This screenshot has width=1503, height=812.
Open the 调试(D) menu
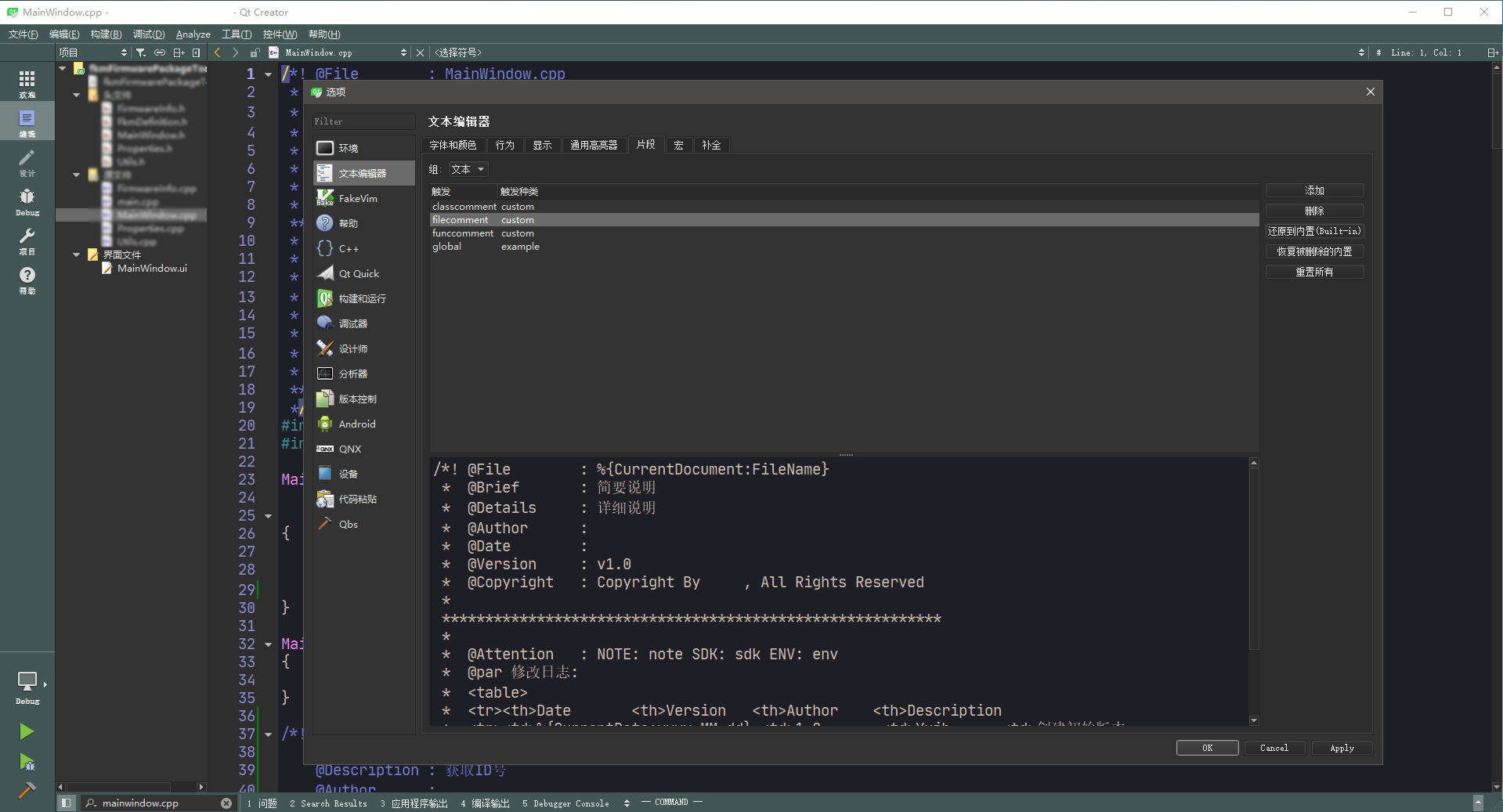pyautogui.click(x=149, y=34)
